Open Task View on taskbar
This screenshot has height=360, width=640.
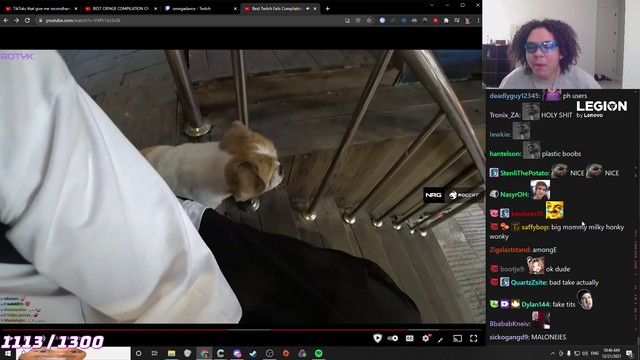155,353
